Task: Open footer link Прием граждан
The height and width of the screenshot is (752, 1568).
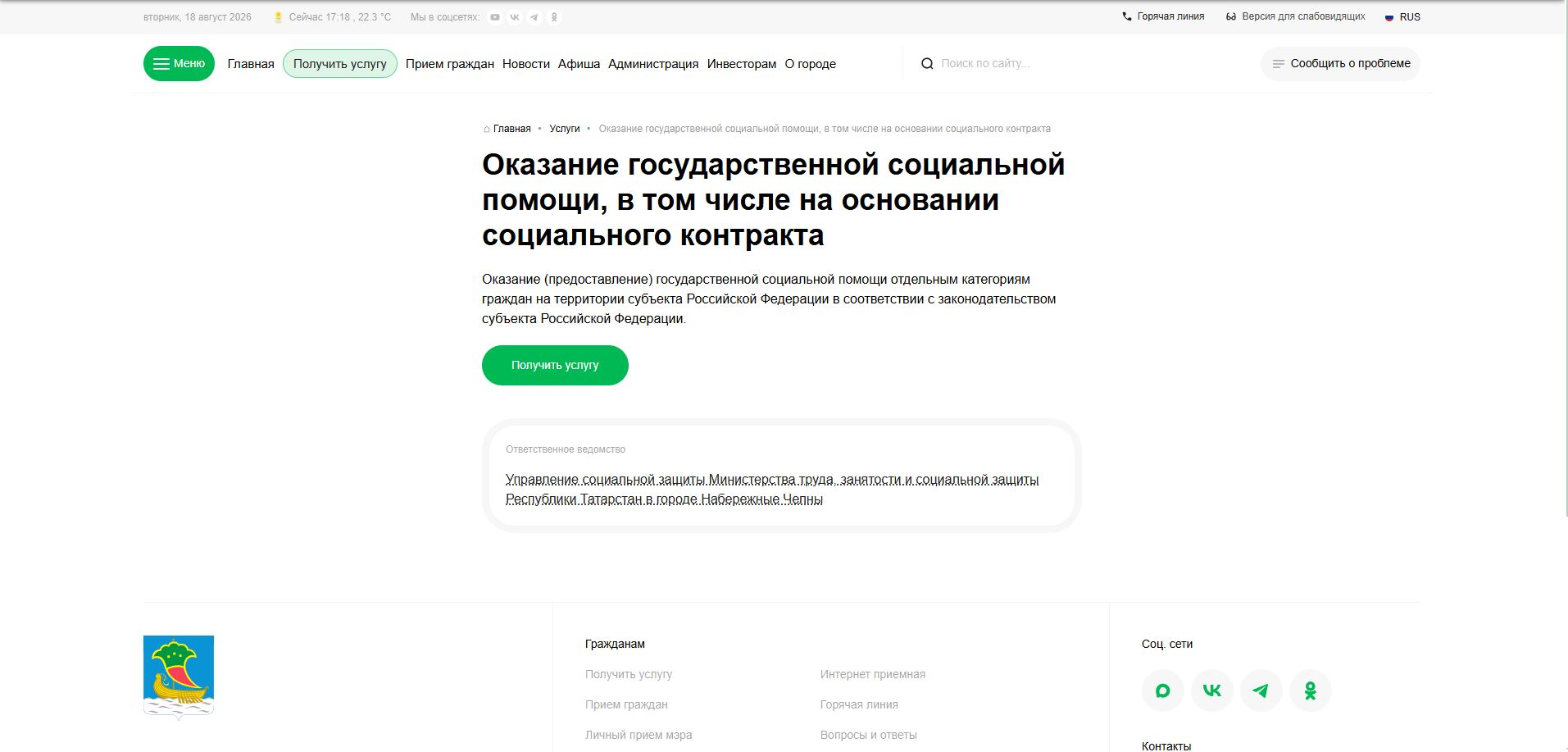Action: coord(626,704)
